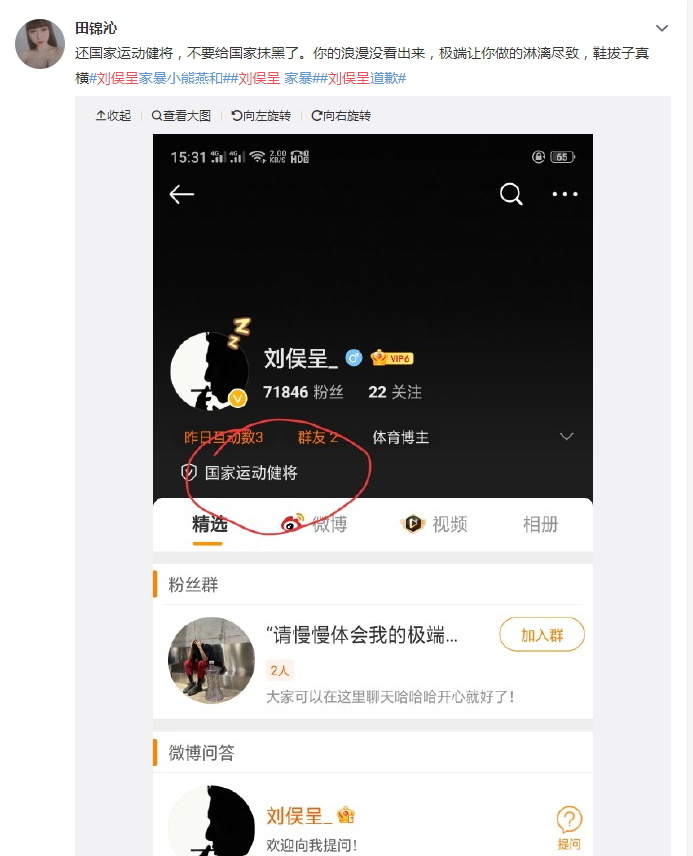Viewport: 693px width, 856px height.
Task: Rotate image right with 向右旋转
Action: [x=341, y=116]
